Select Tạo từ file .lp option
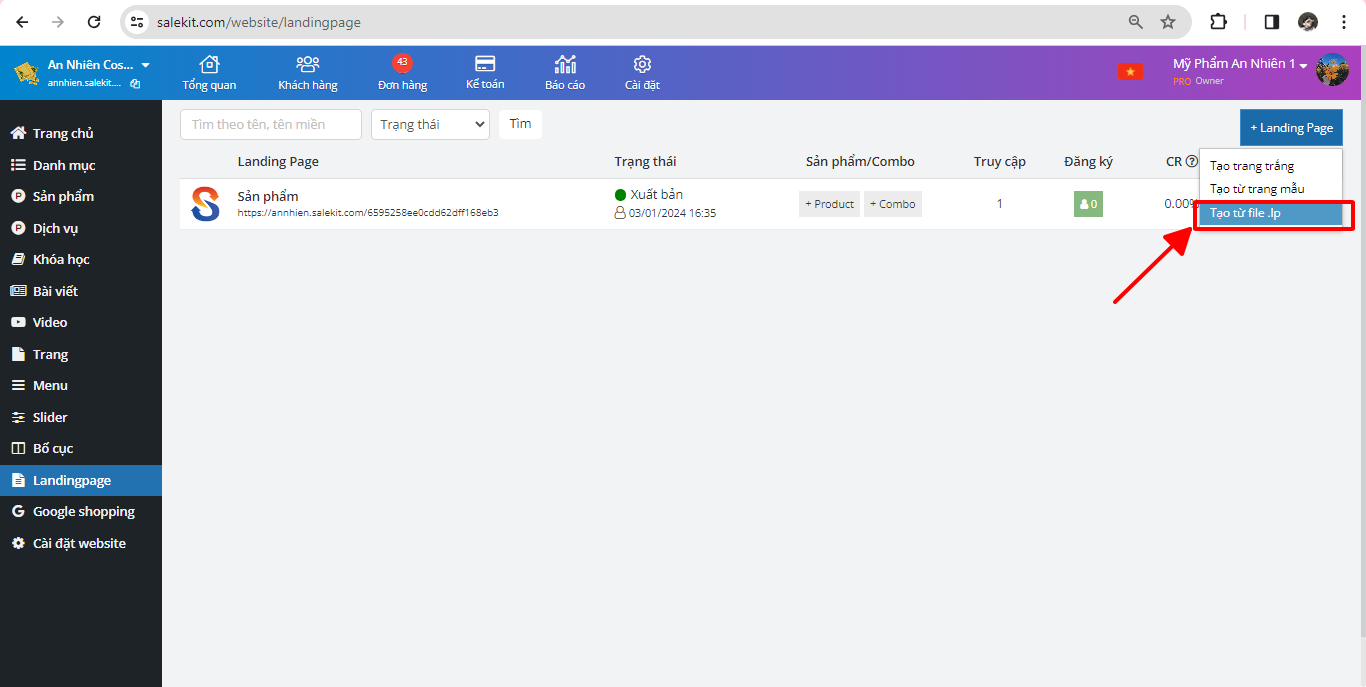 coord(1270,213)
